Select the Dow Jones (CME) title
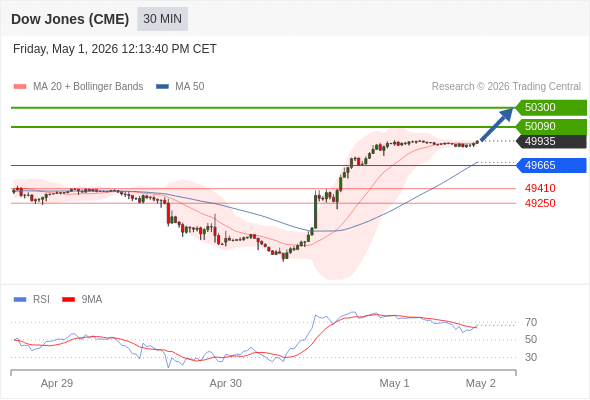This screenshot has height=400, width=590. click(70, 19)
